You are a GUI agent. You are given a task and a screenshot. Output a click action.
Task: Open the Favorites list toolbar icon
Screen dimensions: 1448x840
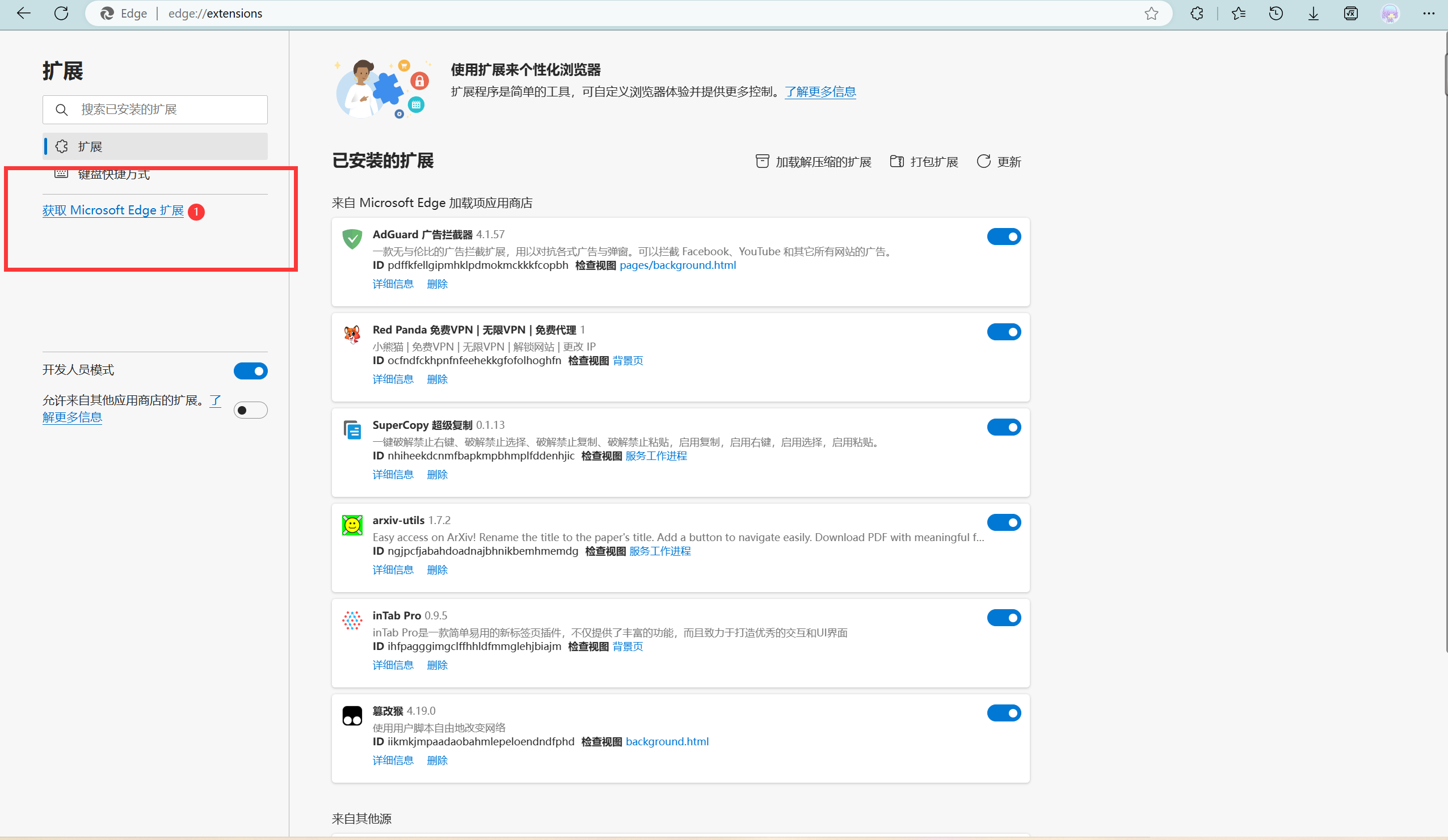click(1238, 13)
